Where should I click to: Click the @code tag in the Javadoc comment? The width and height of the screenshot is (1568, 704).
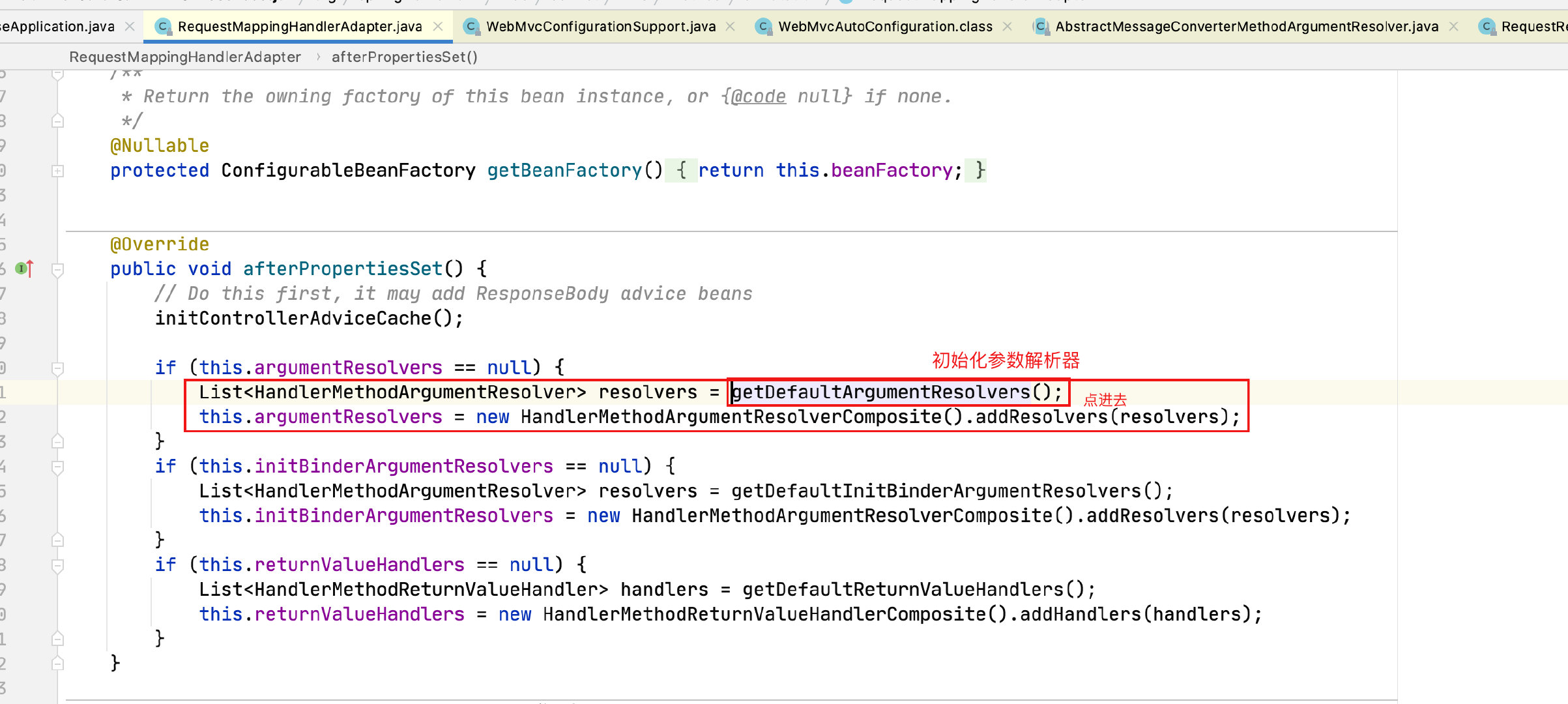(x=759, y=96)
